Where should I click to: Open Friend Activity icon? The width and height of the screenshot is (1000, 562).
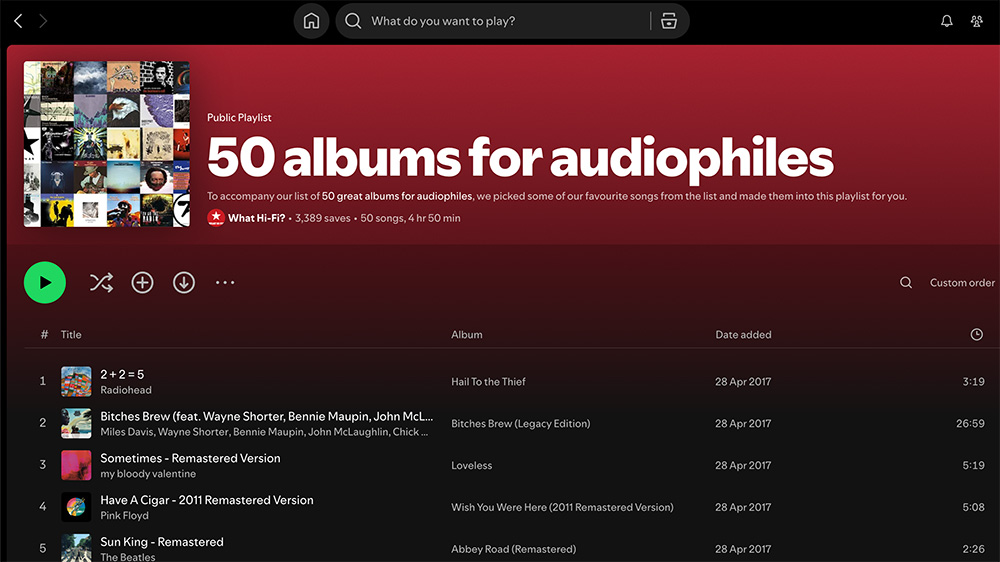tap(977, 21)
